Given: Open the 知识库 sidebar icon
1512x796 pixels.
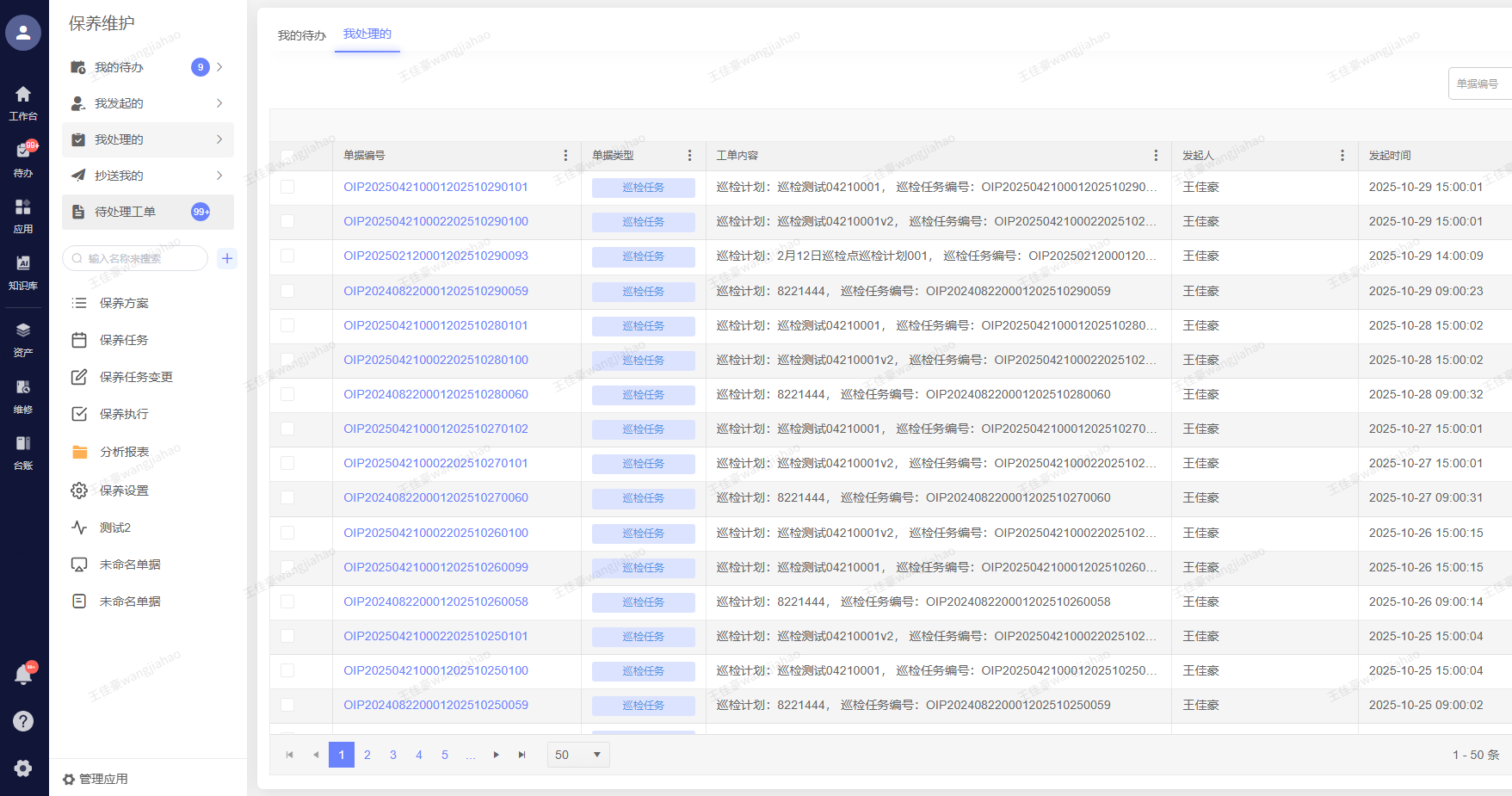Looking at the screenshot, I should pyautogui.click(x=23, y=263).
